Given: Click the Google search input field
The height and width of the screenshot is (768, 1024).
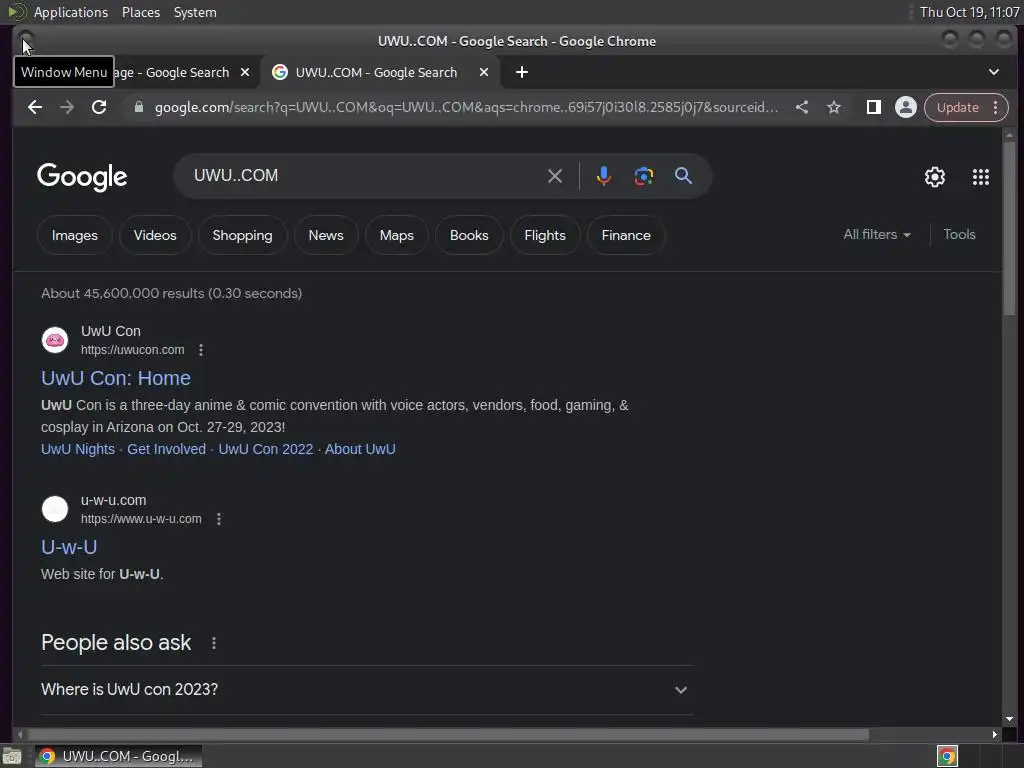Looking at the screenshot, I should point(366,176).
